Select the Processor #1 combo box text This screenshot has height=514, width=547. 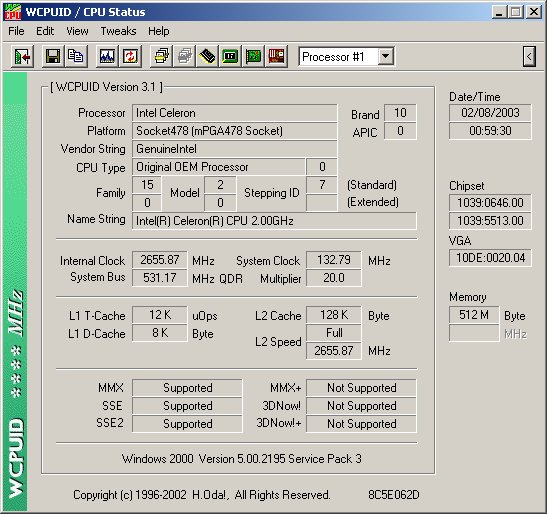pyautogui.click(x=338, y=57)
